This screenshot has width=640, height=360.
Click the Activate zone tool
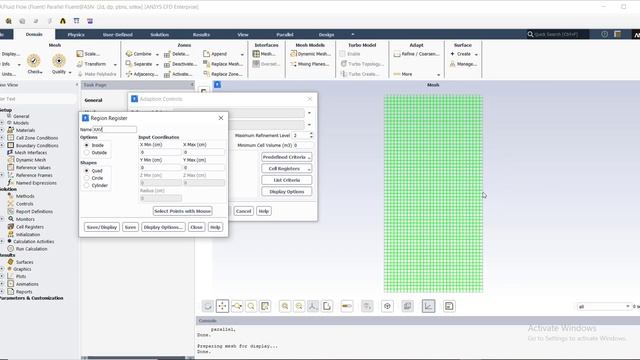[x=178, y=74]
